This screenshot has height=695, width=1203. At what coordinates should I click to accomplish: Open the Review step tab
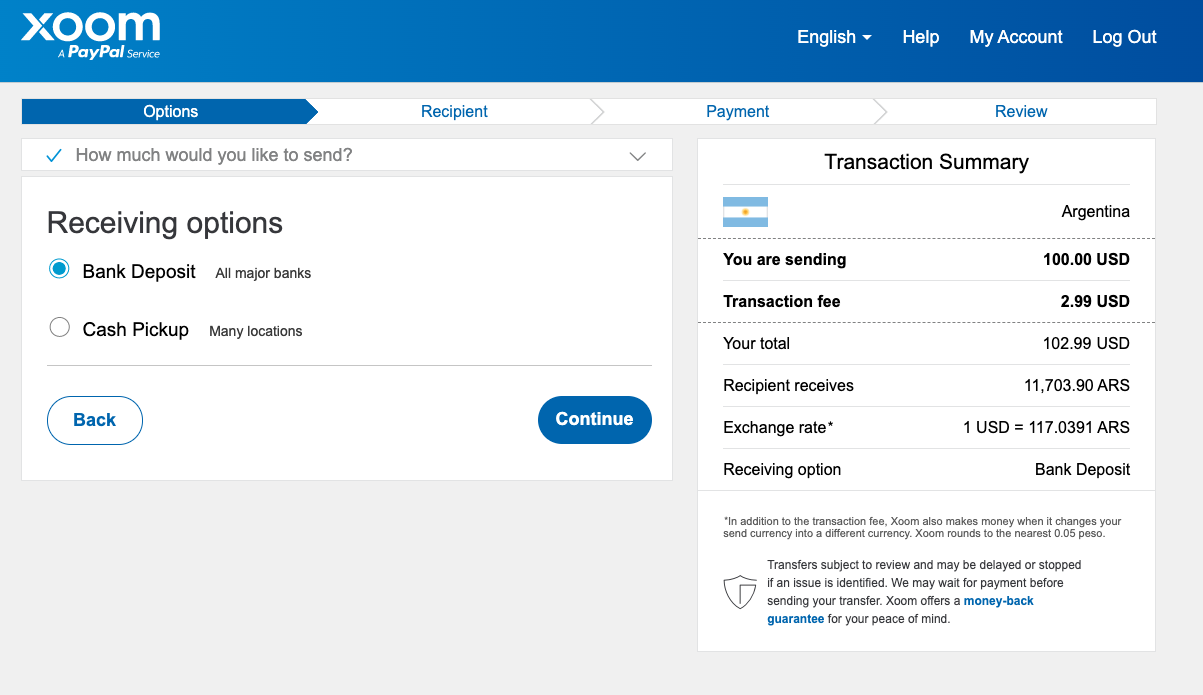pyautogui.click(x=1021, y=111)
